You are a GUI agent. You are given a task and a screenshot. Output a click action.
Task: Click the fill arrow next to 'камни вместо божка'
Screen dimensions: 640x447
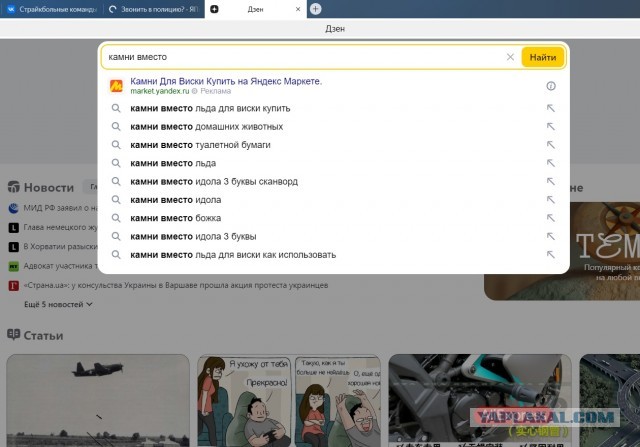[x=551, y=218]
